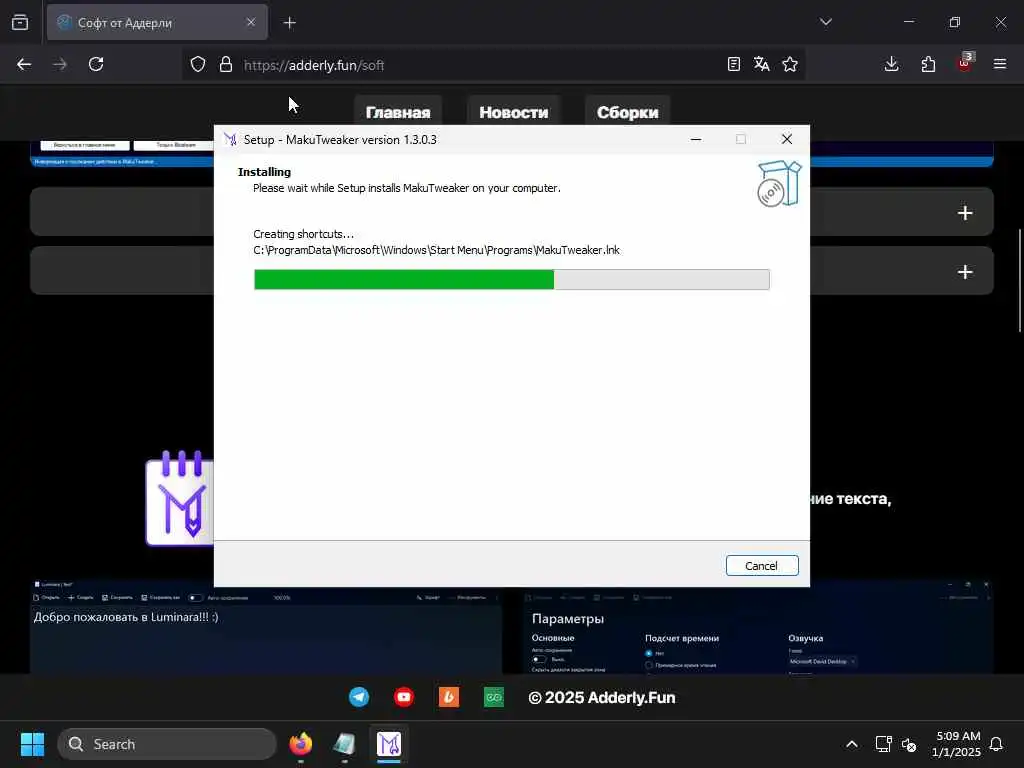Click the taskbar Search box
The height and width of the screenshot is (768, 1024).
click(167, 744)
